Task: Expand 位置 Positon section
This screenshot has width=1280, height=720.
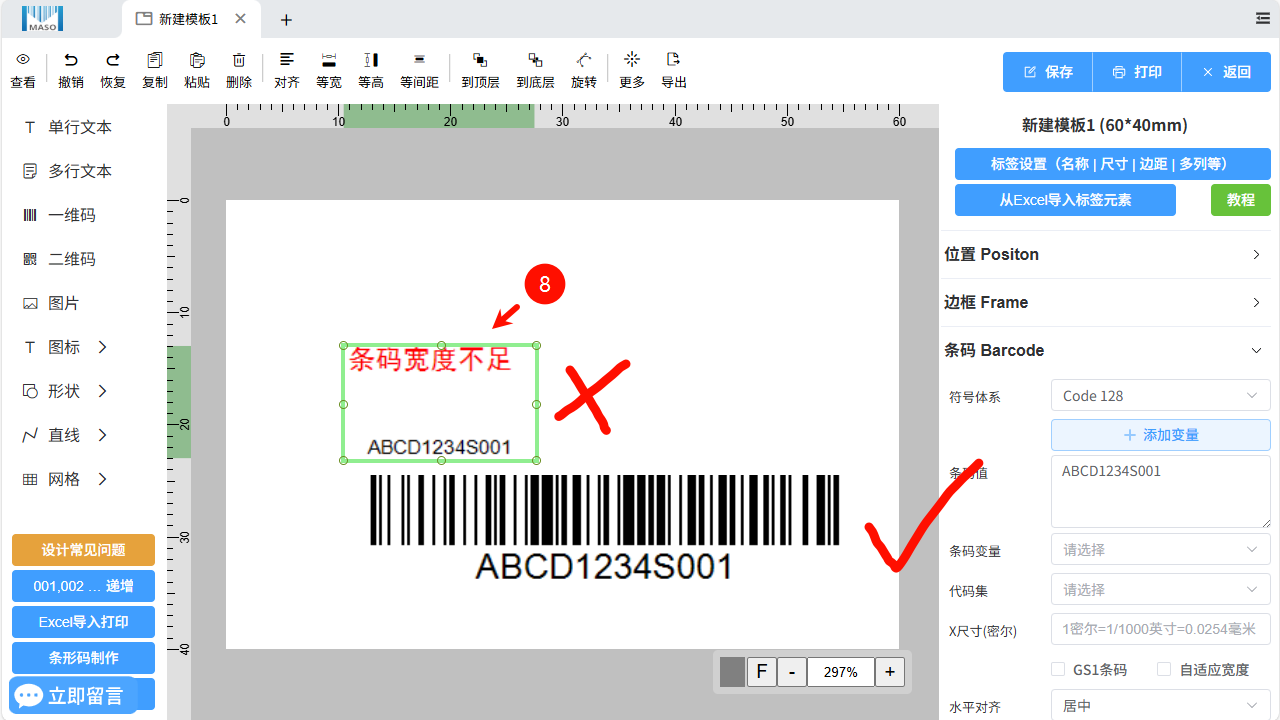Action: (1108, 254)
